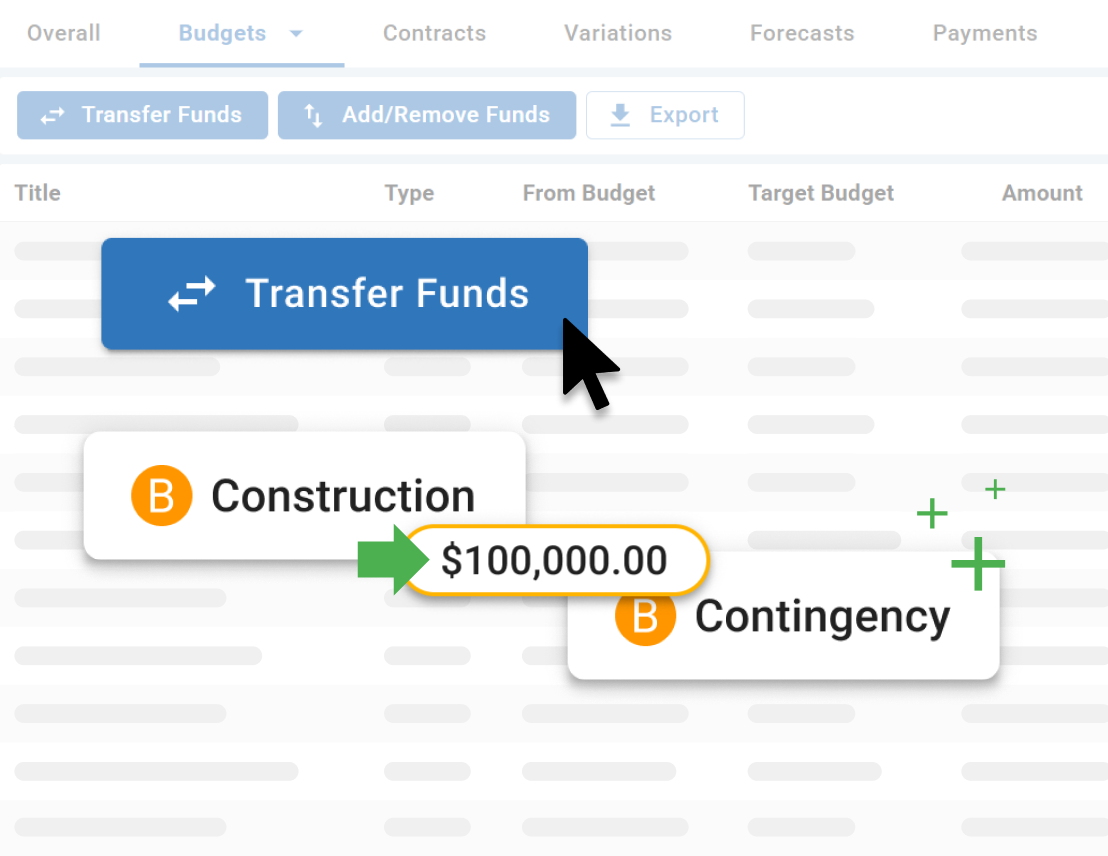
Task: Click the large green plus sign near Contingency
Action: [978, 563]
